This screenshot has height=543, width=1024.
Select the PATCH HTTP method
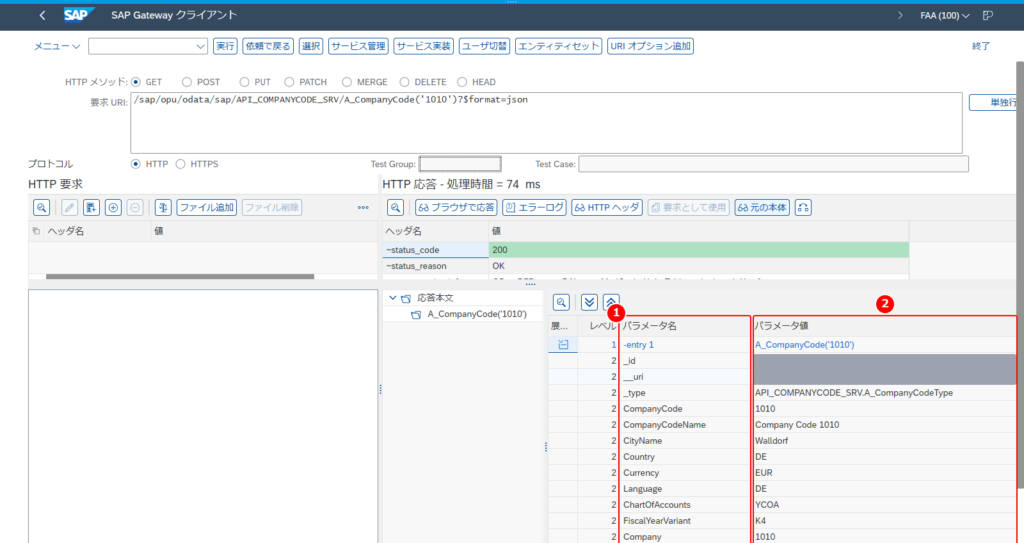click(x=289, y=82)
